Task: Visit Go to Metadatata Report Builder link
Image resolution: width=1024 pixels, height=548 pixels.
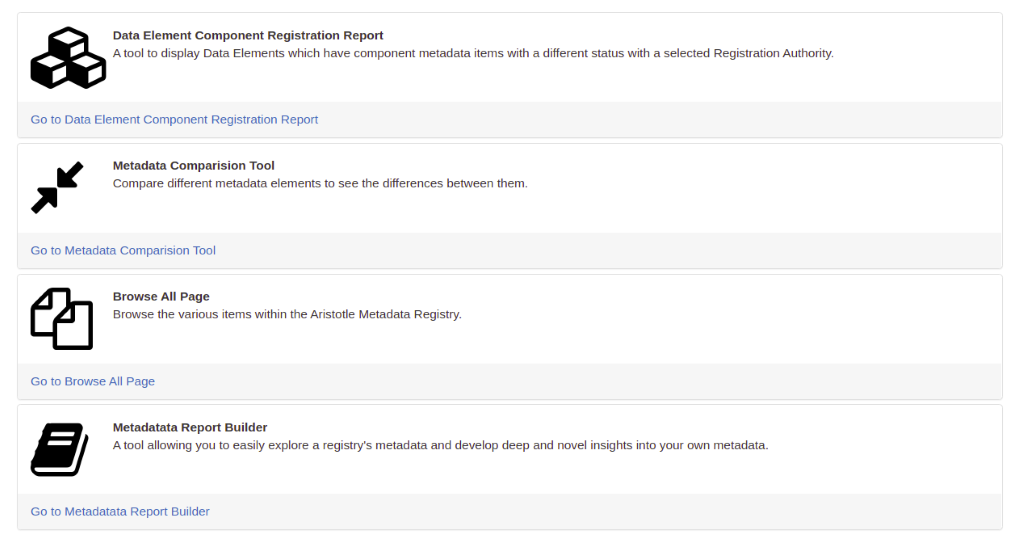Action: [x=120, y=511]
